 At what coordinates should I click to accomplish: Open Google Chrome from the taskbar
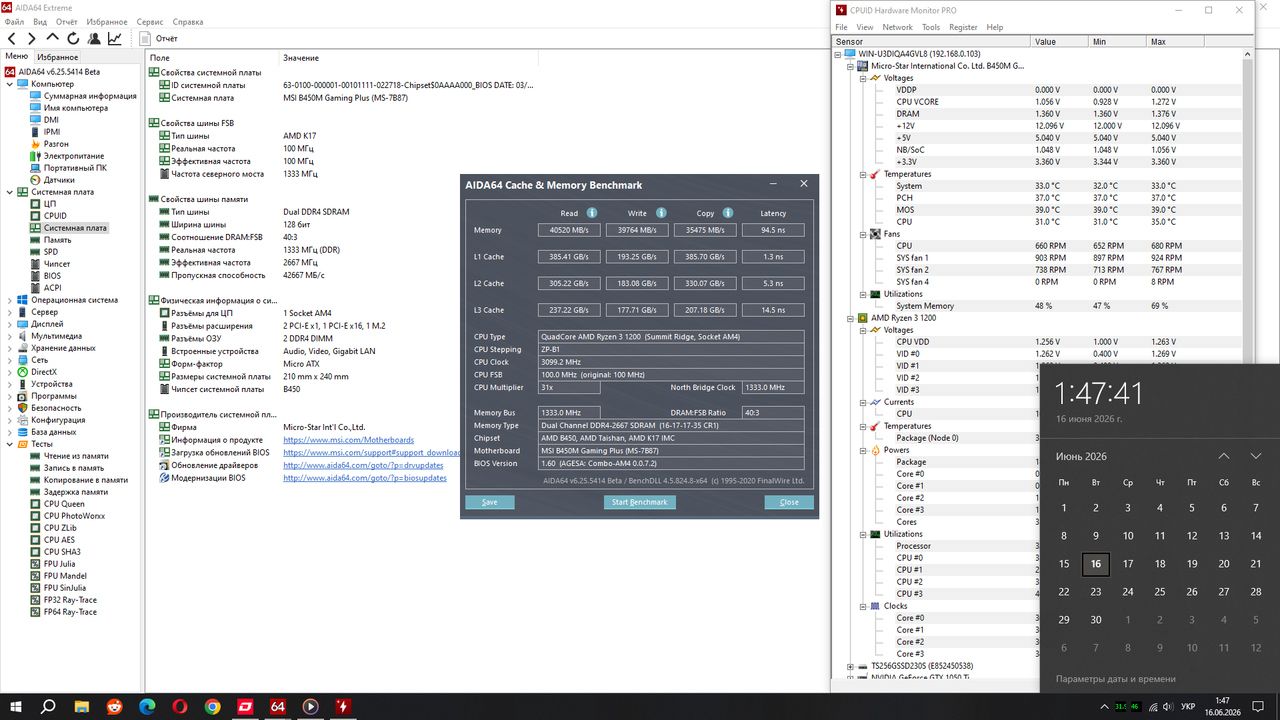coord(213,706)
